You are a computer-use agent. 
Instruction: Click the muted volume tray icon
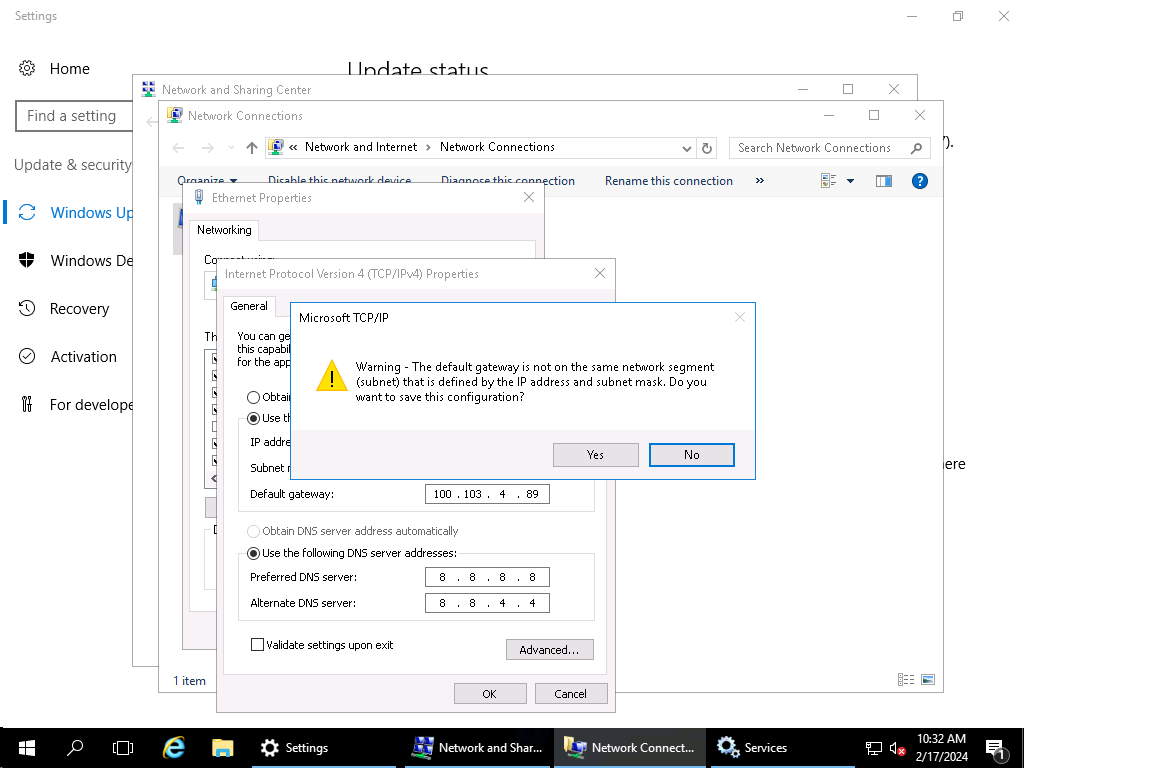tap(897, 748)
